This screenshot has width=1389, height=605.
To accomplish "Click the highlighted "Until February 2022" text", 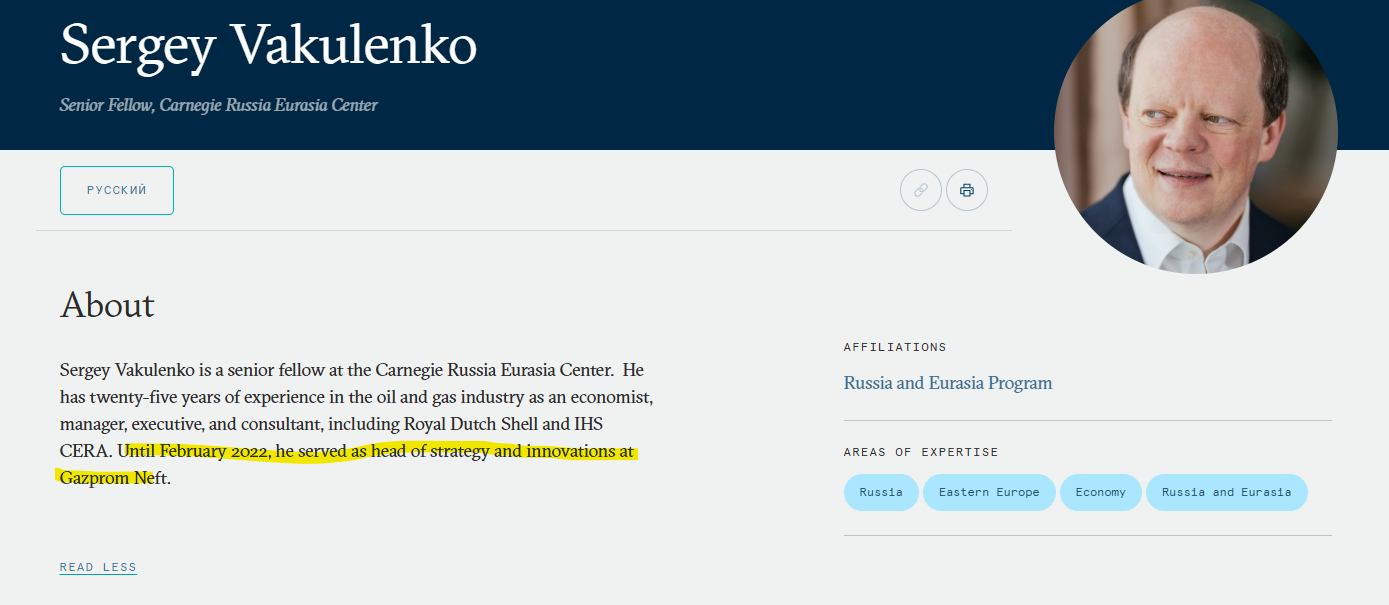I will (x=195, y=451).
